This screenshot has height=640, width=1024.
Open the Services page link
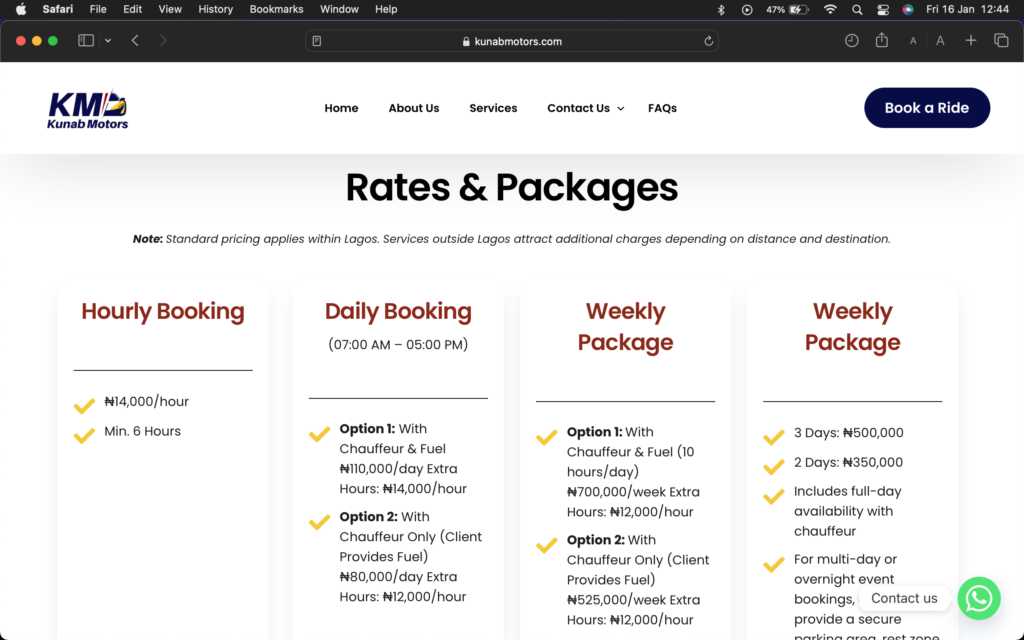pos(493,108)
